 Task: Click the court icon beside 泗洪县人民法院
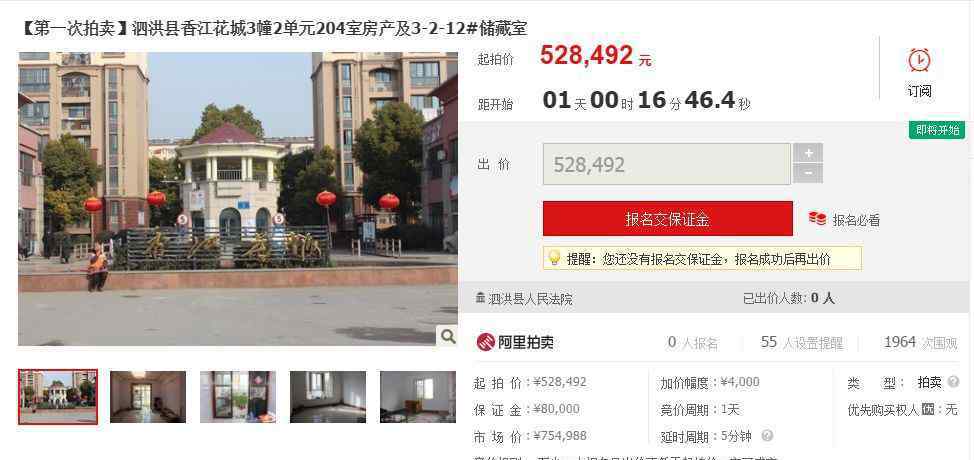coord(480,299)
